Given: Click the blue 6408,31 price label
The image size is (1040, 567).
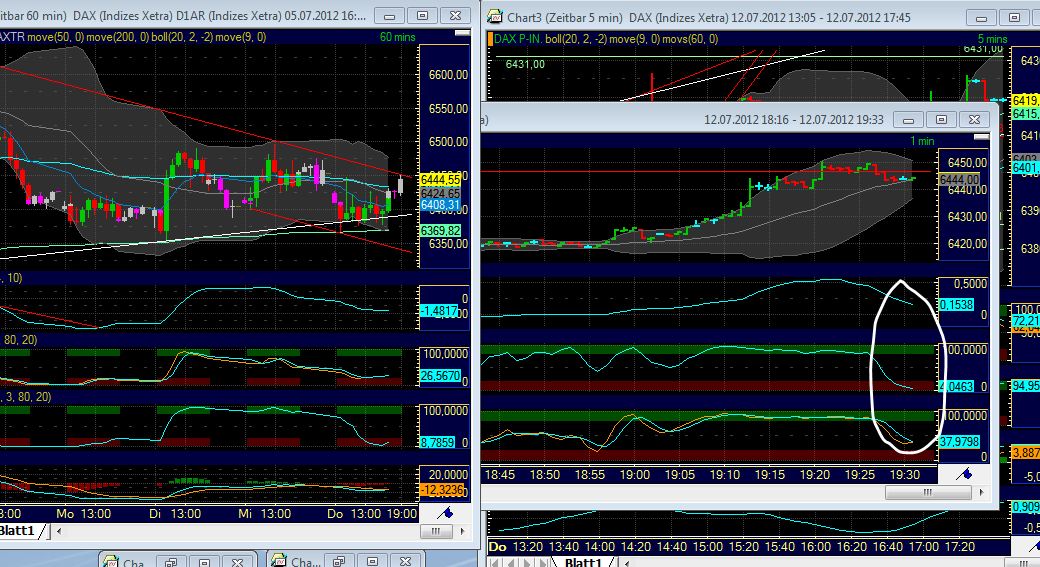Looking at the screenshot, I should coord(440,205).
